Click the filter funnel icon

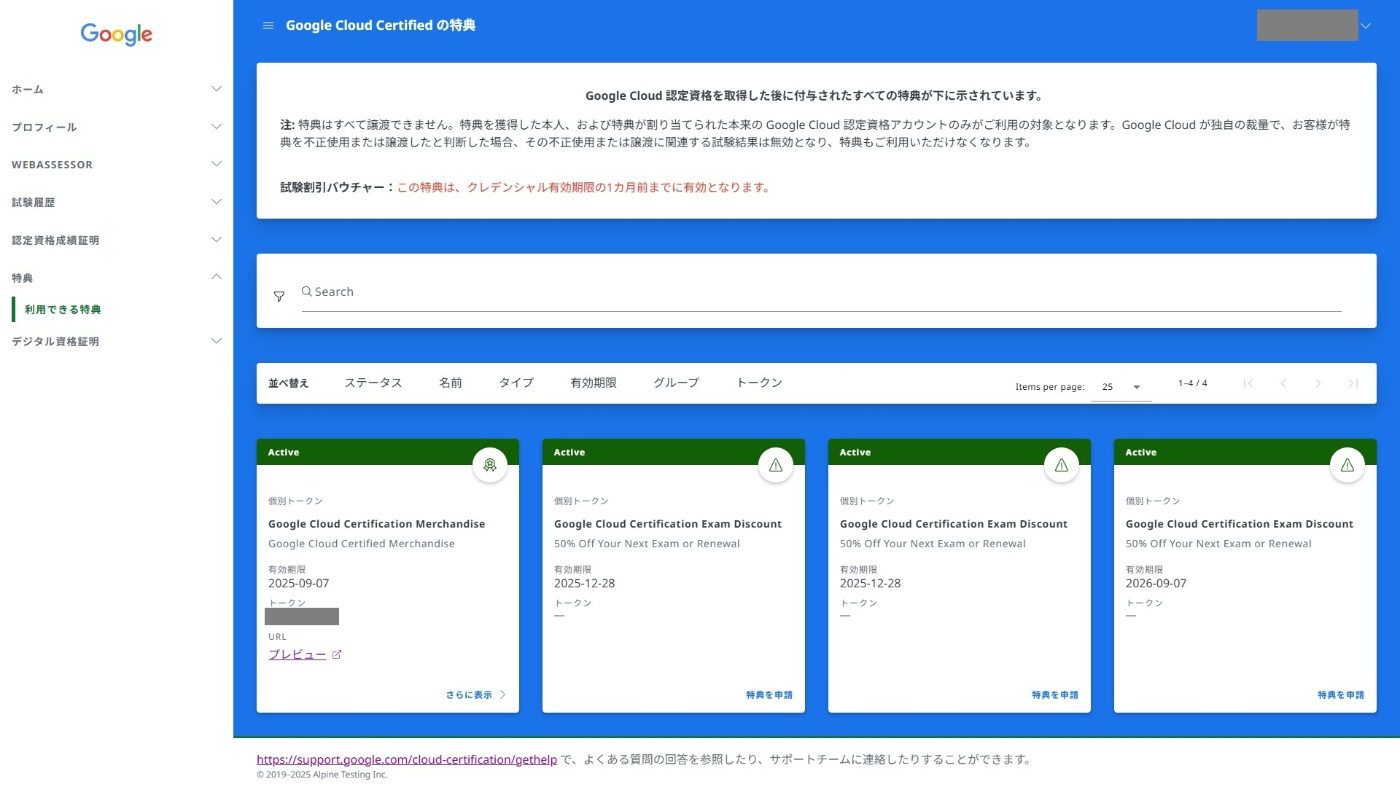[279, 297]
